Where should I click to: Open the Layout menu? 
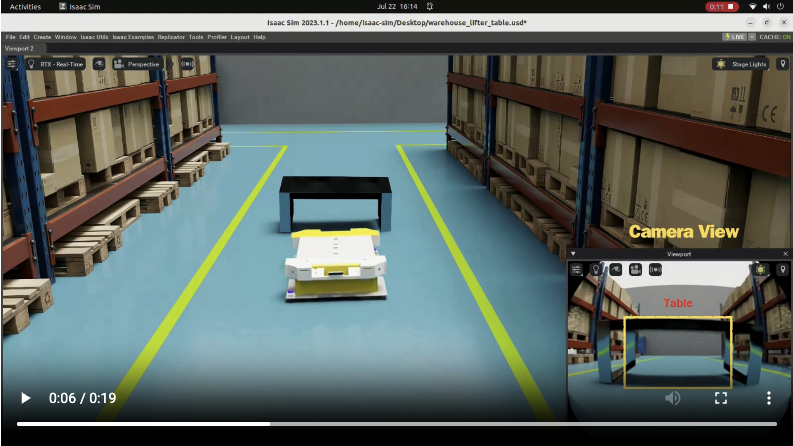[x=240, y=37]
